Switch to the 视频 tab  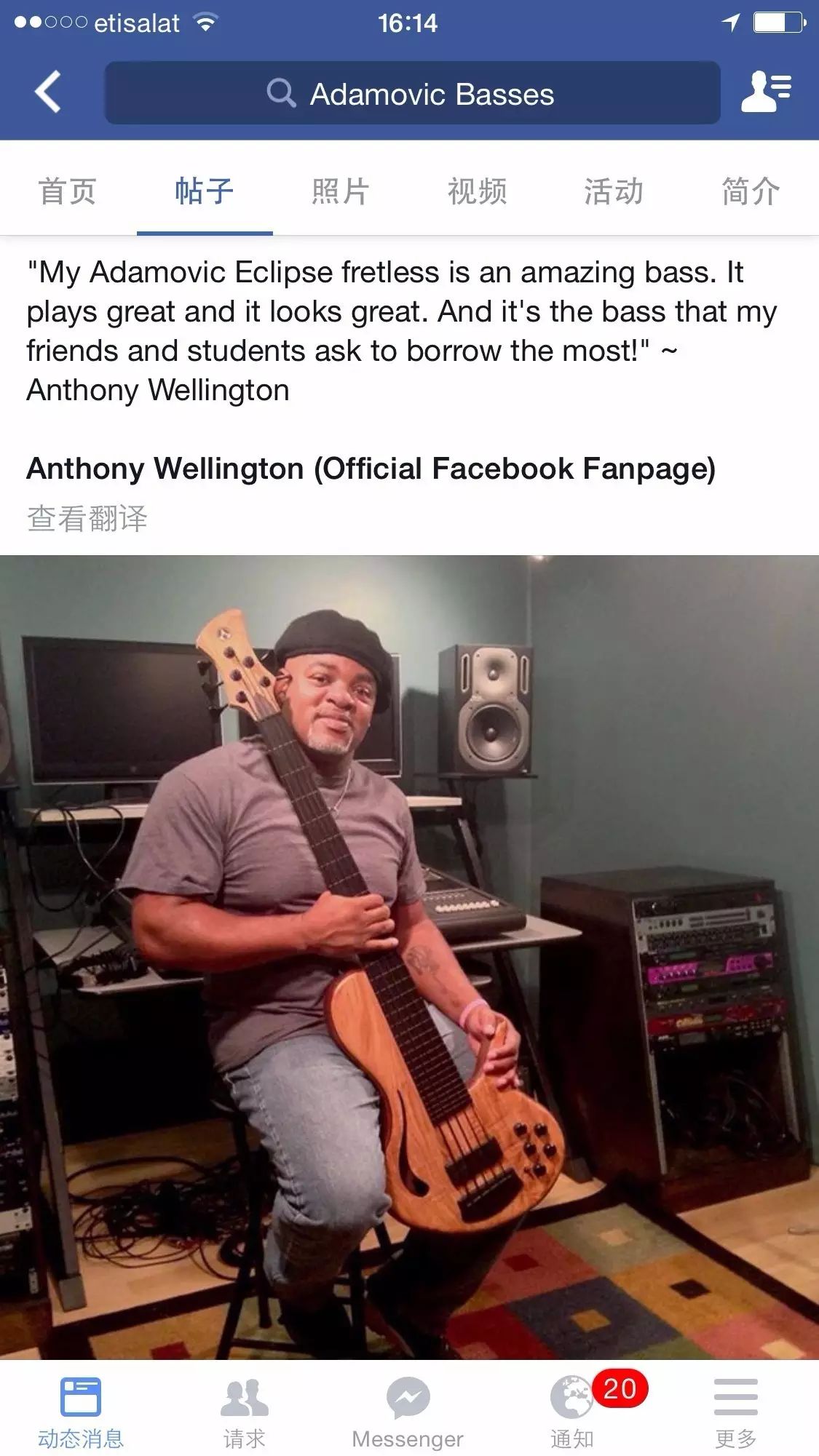478,191
